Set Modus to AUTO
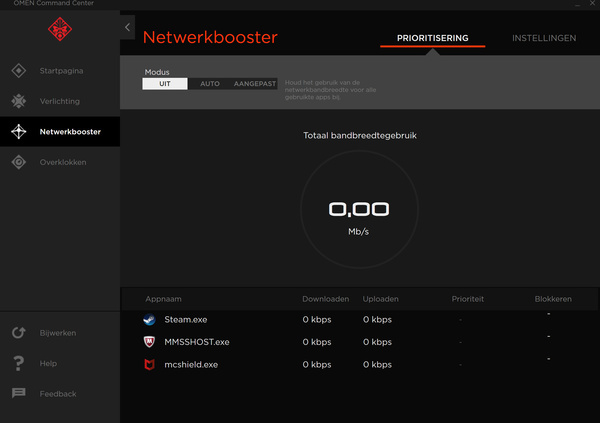The image size is (600, 423). (210, 84)
